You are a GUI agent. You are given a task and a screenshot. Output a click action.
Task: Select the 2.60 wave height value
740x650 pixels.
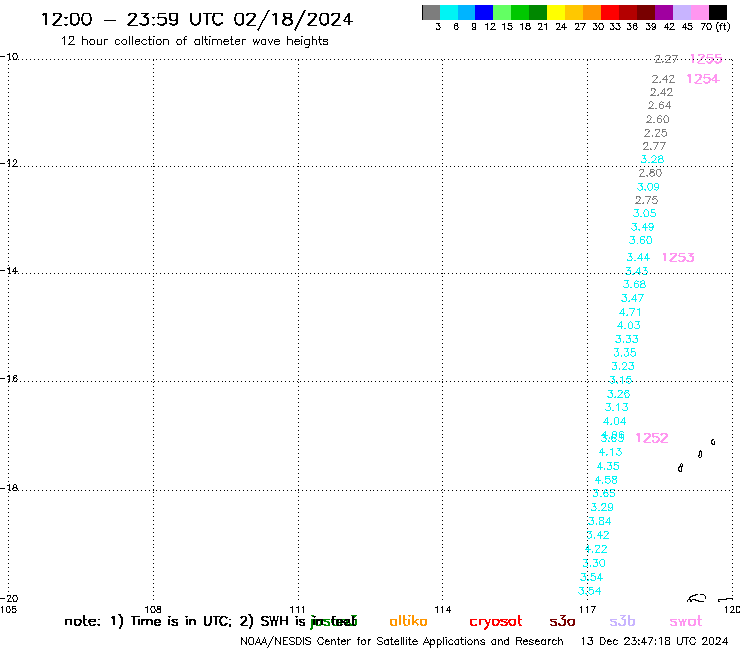click(x=657, y=119)
